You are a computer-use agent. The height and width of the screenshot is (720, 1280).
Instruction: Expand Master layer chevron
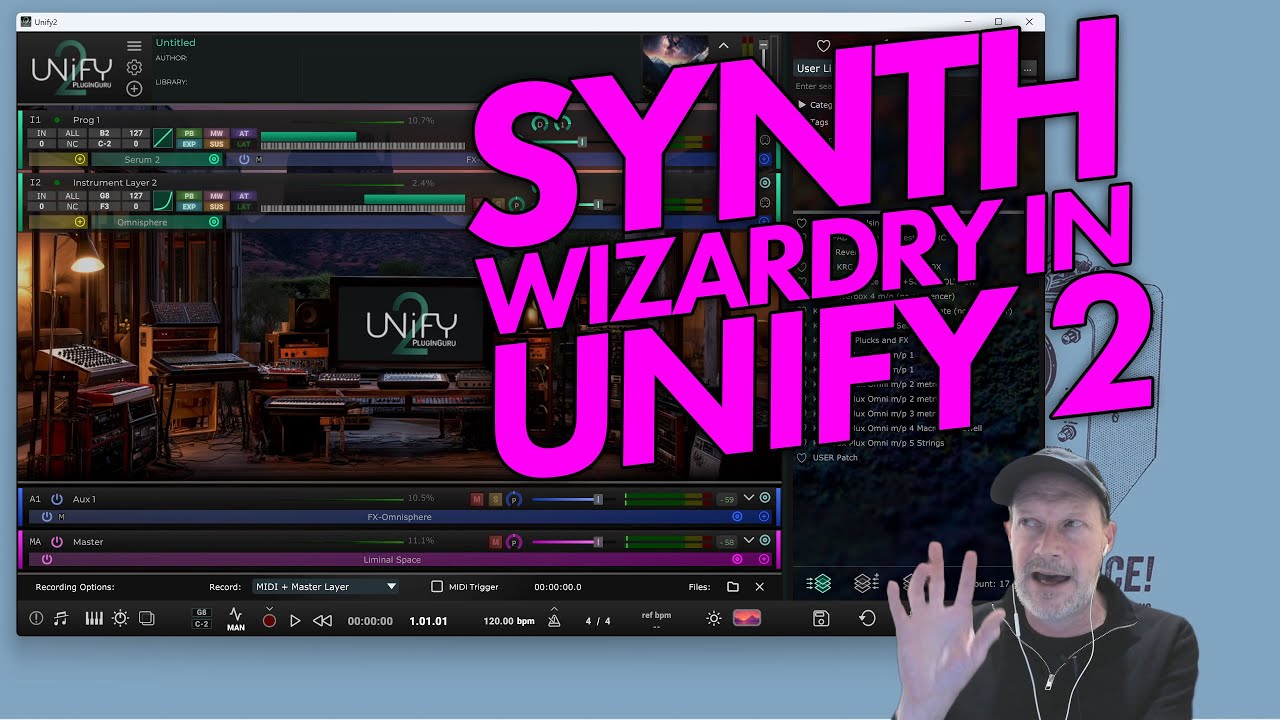point(748,541)
